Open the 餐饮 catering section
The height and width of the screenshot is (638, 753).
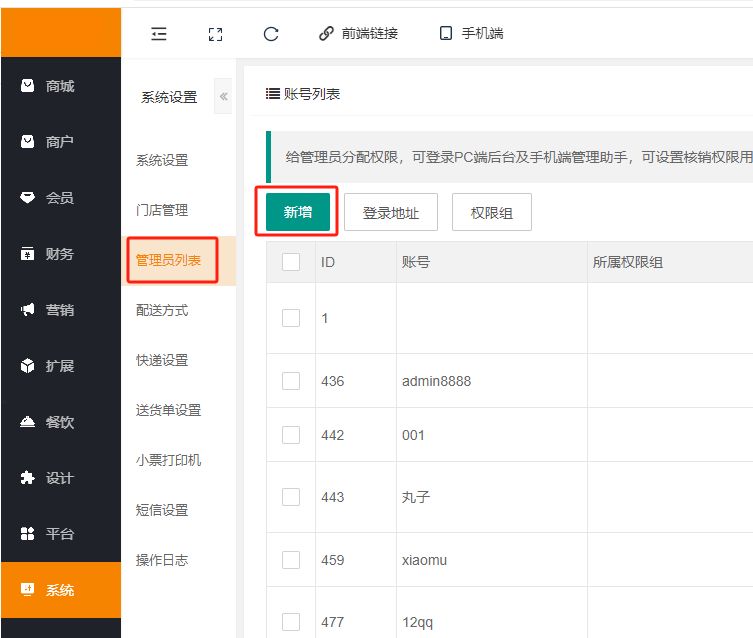click(x=60, y=422)
